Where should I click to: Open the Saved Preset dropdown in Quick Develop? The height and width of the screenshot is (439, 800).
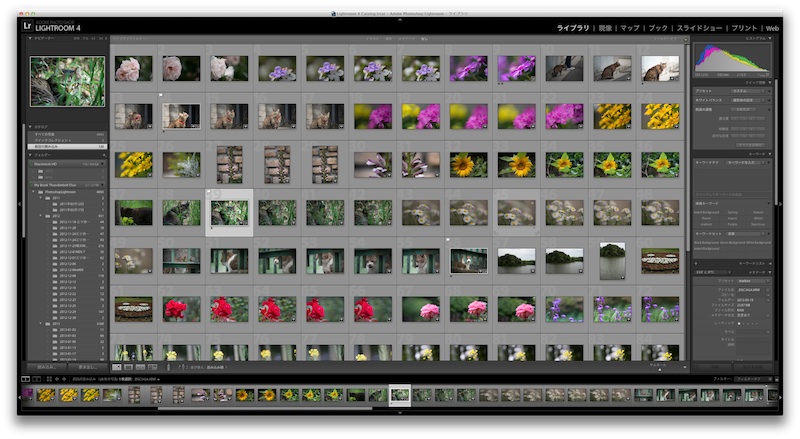748,91
